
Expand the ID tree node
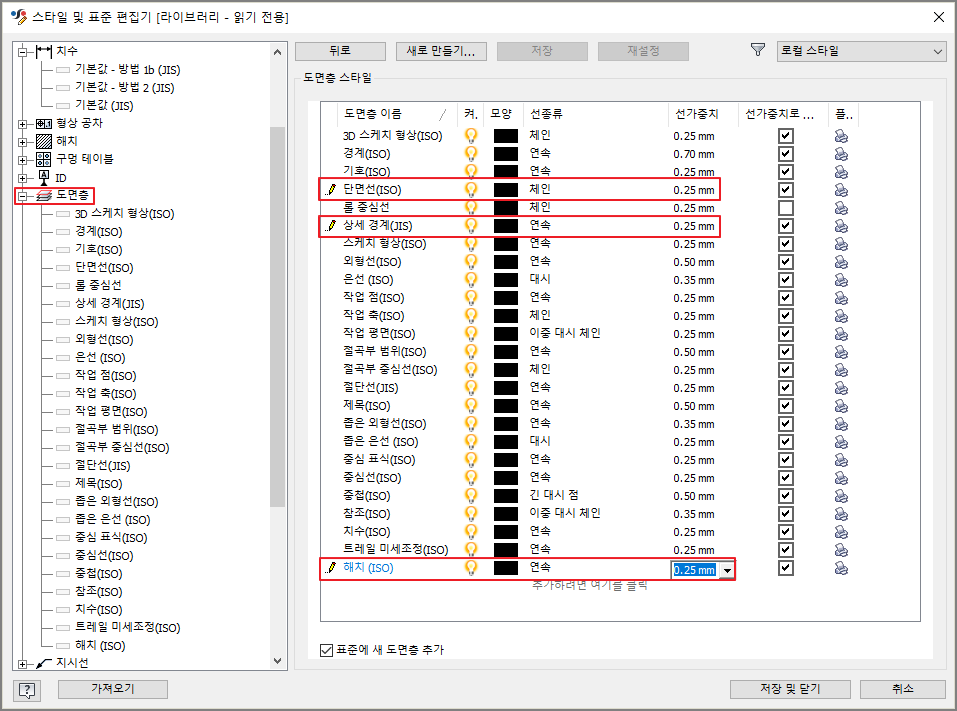pyautogui.click(x=23, y=178)
